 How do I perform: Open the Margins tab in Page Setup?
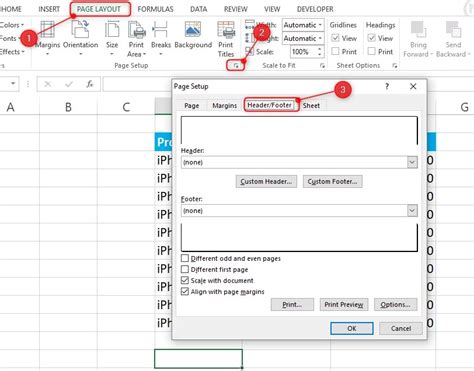coord(225,105)
